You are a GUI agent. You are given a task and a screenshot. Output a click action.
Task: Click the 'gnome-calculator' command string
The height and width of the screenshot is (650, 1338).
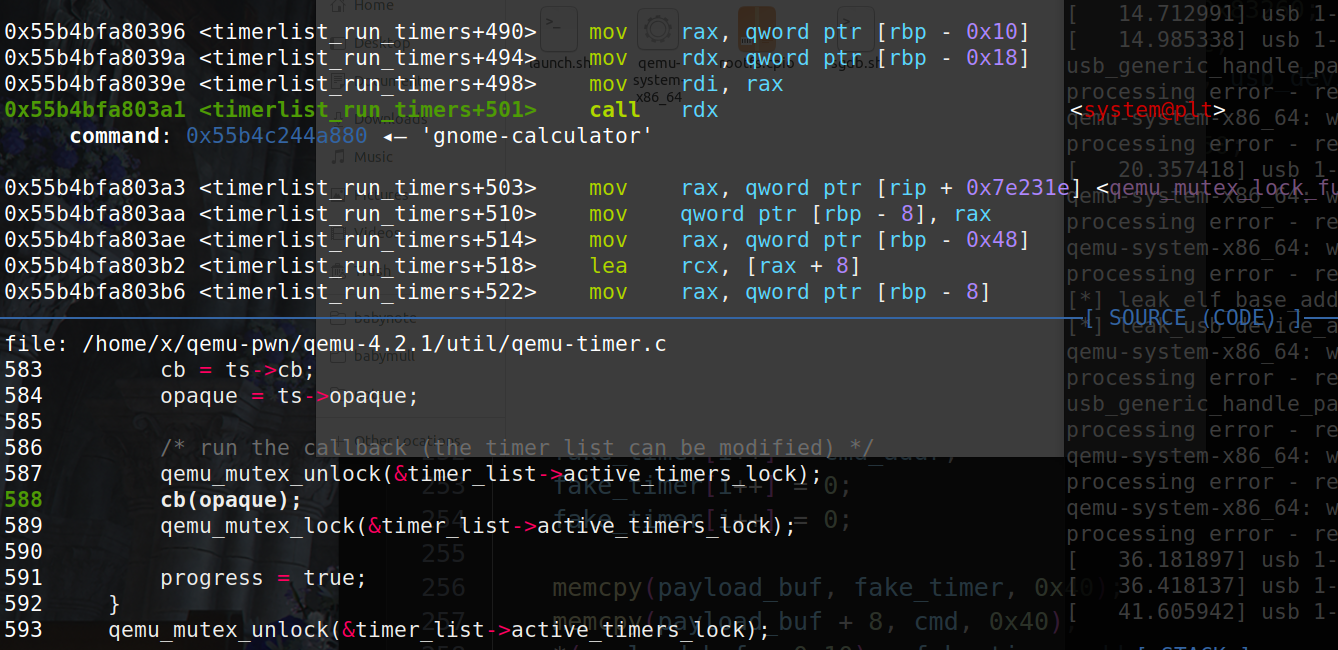tap(538, 136)
